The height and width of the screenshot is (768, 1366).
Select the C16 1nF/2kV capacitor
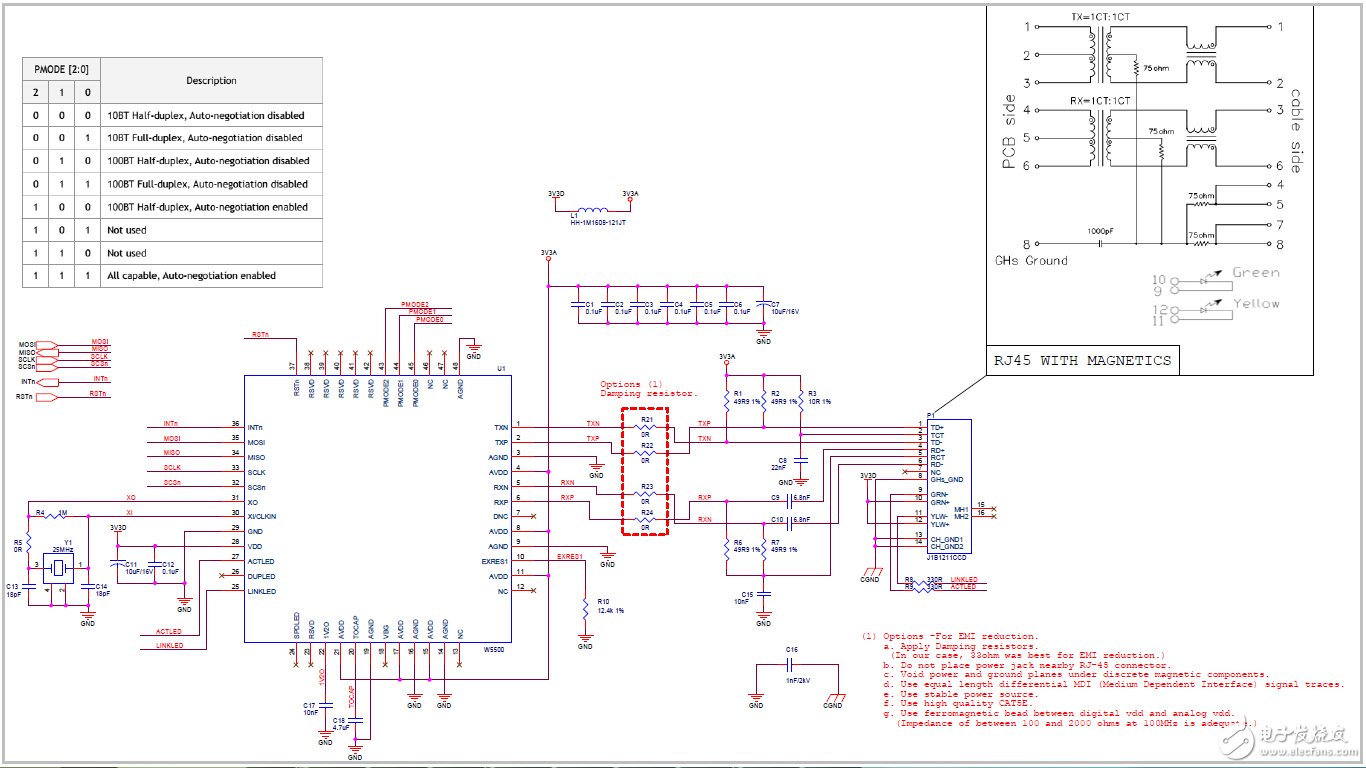pos(792,664)
